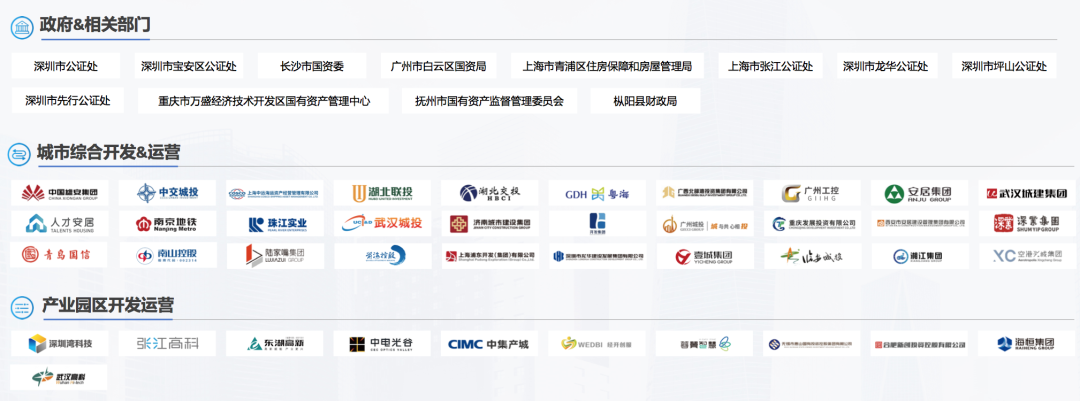Image resolution: width=1080 pixels, height=401 pixels.
Task: Click the 合肥高创投资控股有限公司 logo
Action: tap(919, 343)
